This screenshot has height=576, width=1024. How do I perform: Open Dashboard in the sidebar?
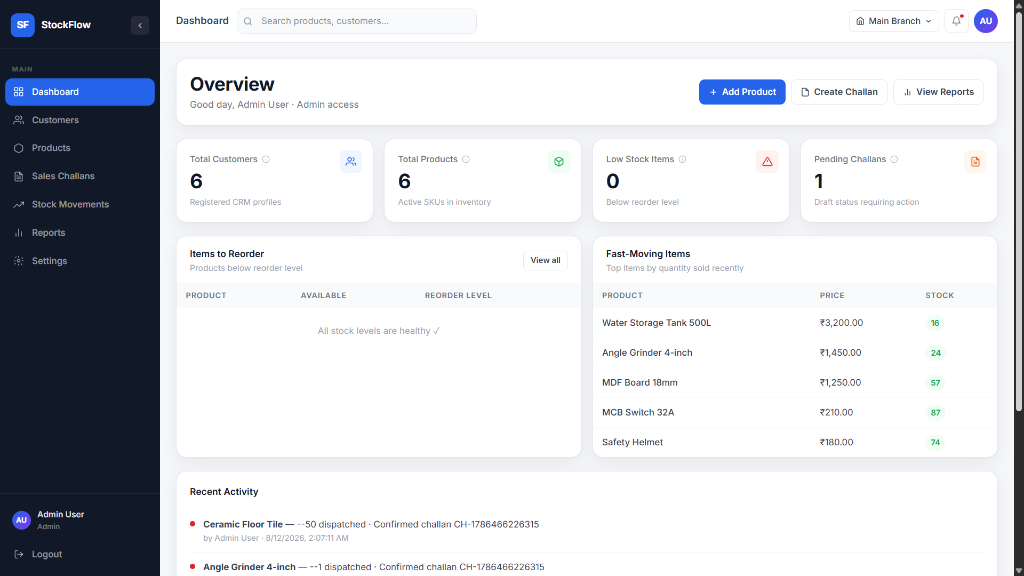coord(80,92)
